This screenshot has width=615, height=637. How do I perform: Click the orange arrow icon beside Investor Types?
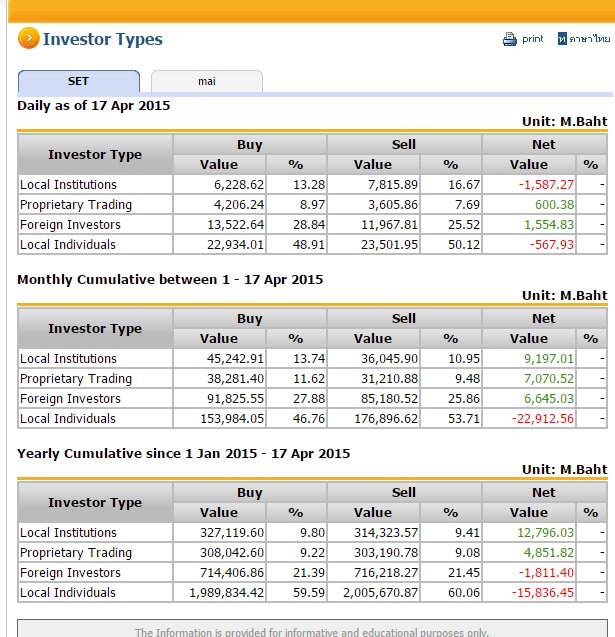click(x=28, y=40)
